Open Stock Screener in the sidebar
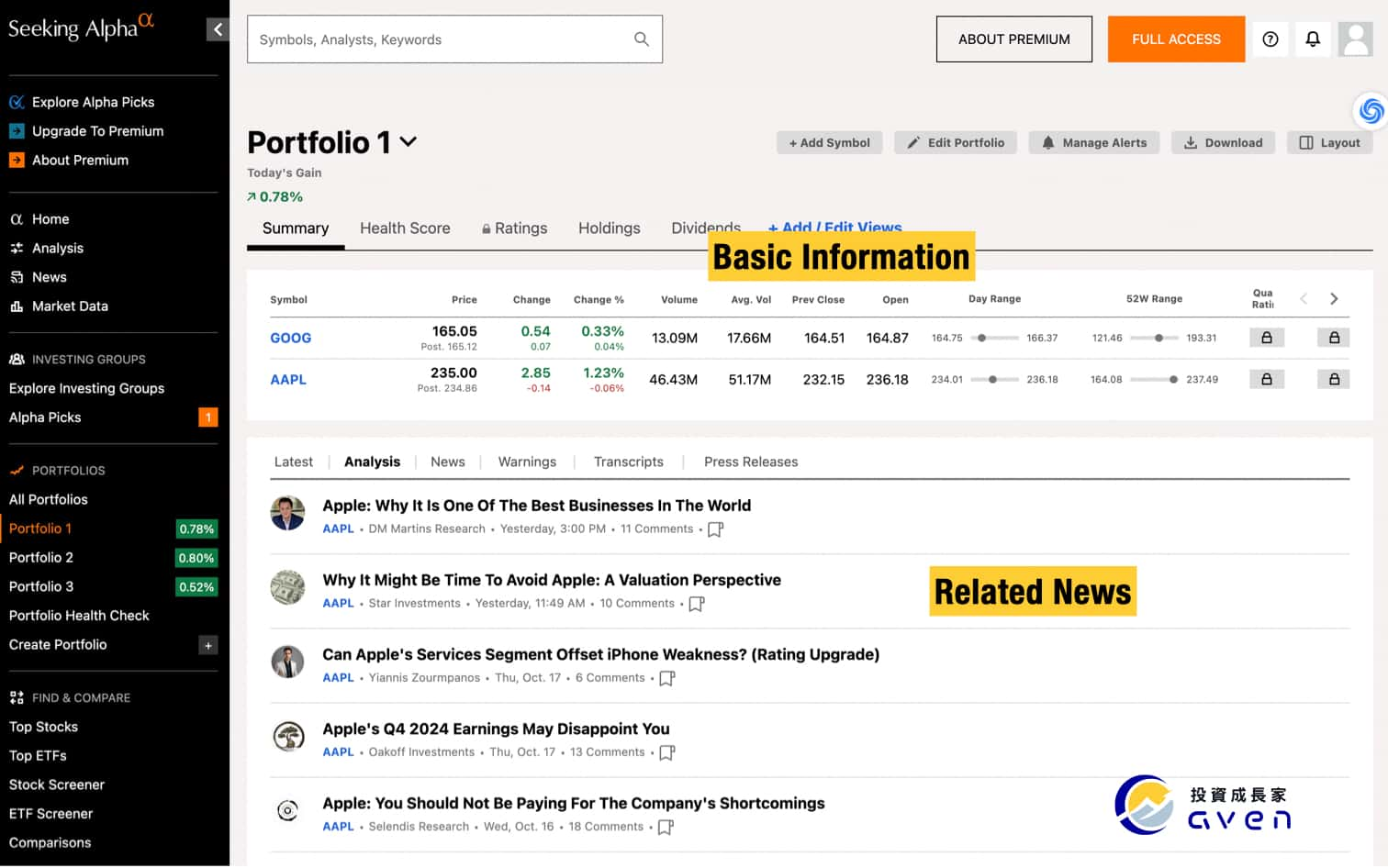The image size is (1388, 868). pyautogui.click(x=57, y=785)
